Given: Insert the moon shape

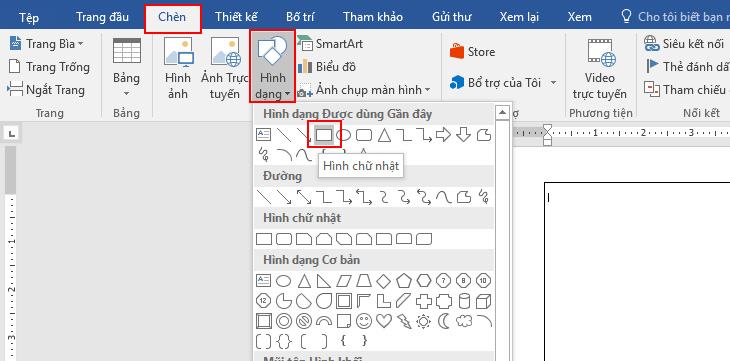Looking at the screenshot, I should 443,321.
